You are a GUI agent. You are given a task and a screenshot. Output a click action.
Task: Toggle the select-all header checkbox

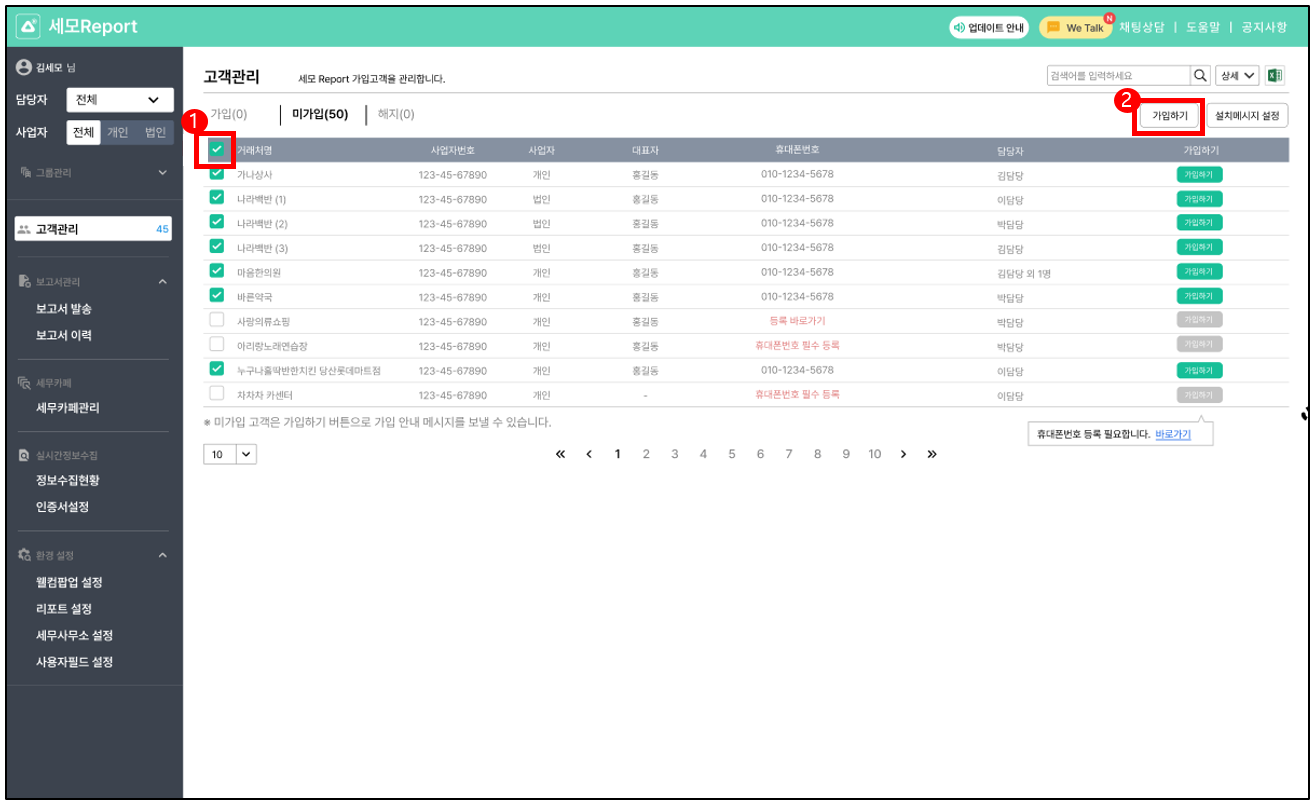click(x=217, y=150)
